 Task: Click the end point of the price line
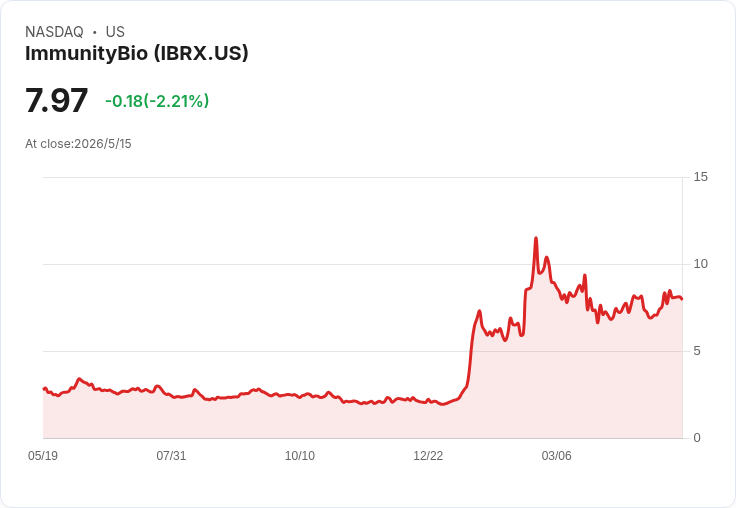pos(682,299)
